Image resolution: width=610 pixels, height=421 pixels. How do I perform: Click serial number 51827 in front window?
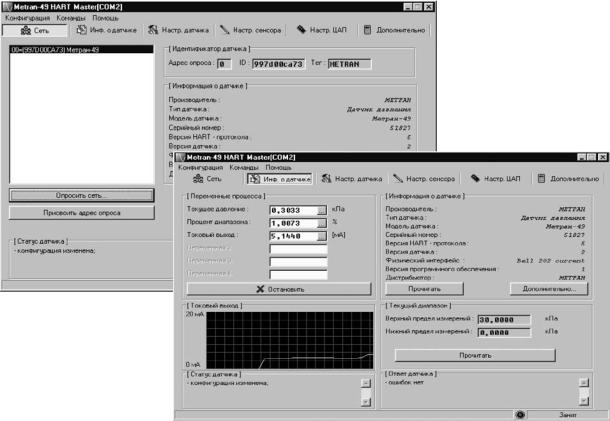pos(574,235)
